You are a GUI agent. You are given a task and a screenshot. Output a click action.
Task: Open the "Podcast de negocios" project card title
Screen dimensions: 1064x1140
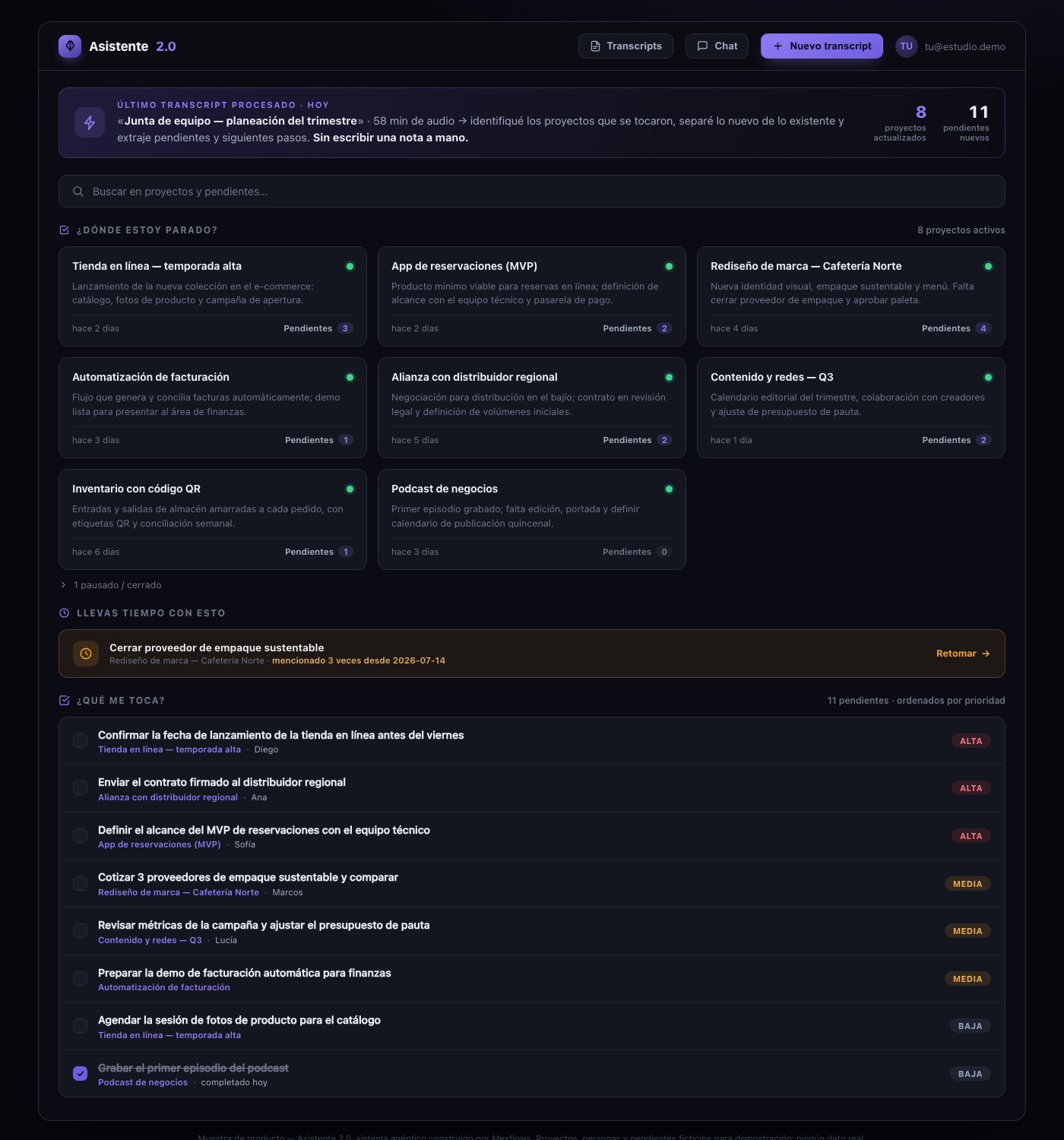[445, 489]
